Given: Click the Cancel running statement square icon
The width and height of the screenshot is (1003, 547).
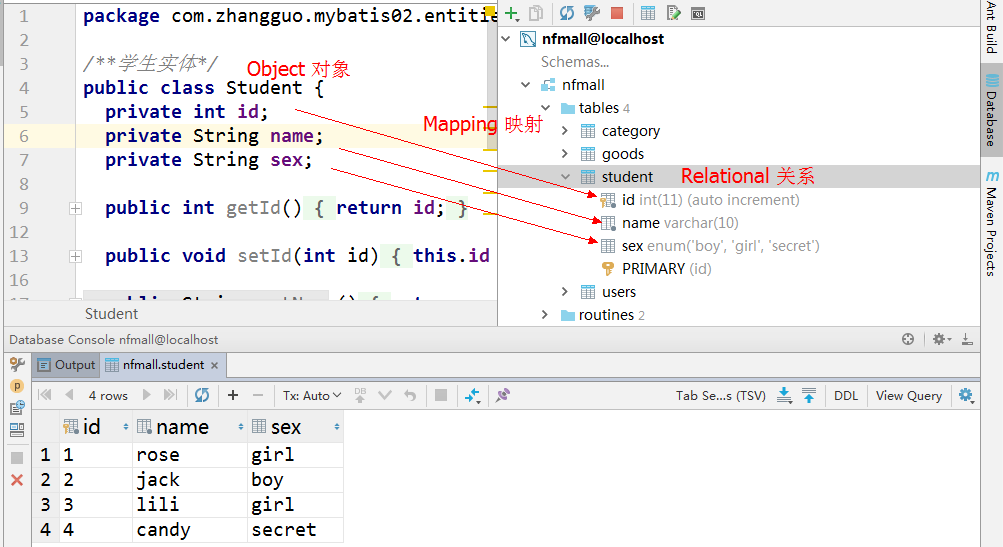Looking at the screenshot, I should point(441,395).
